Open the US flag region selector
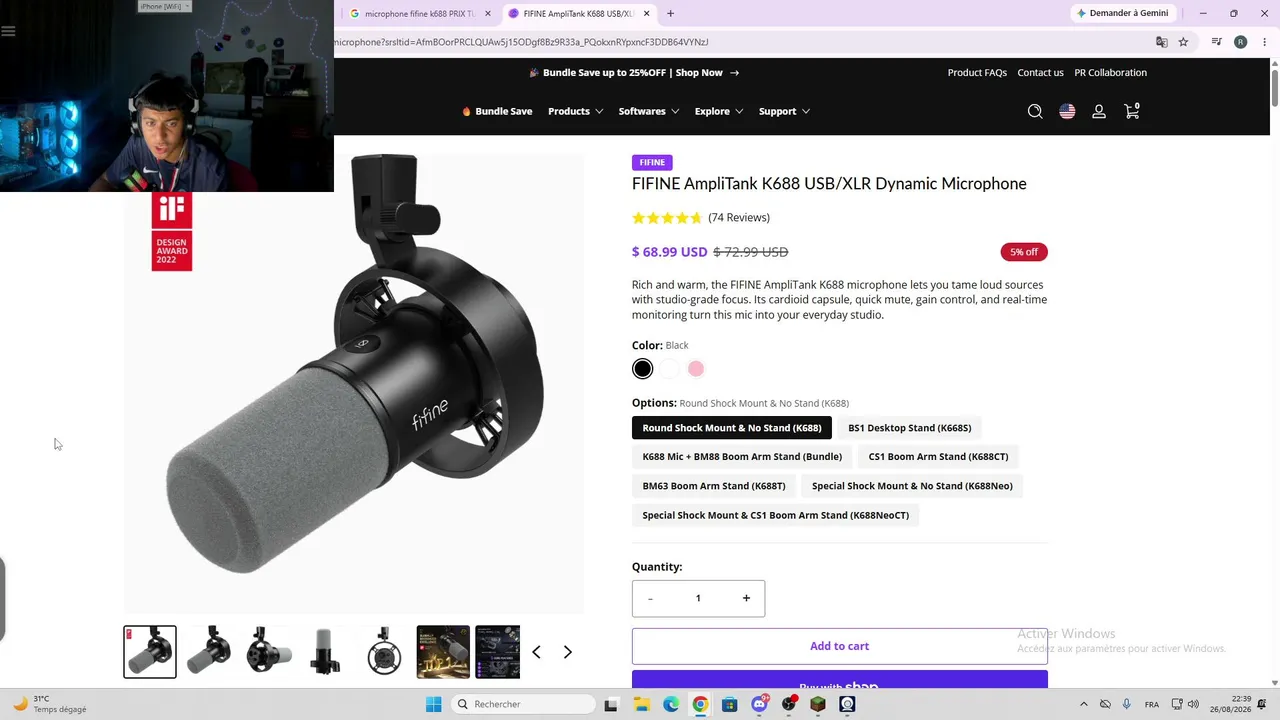 (1067, 111)
